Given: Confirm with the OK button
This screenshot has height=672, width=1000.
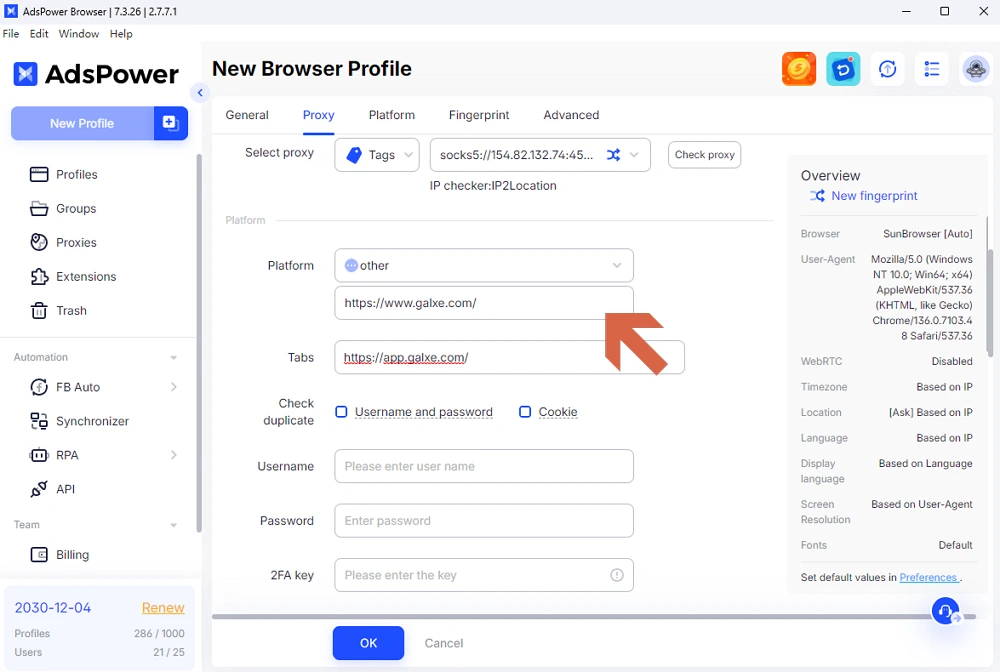Looking at the screenshot, I should (368, 643).
